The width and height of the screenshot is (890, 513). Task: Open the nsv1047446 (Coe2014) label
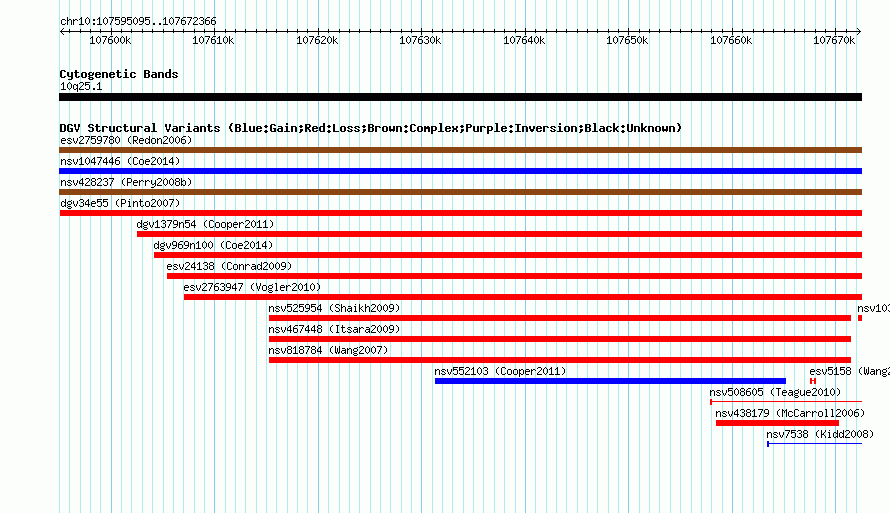point(120,161)
